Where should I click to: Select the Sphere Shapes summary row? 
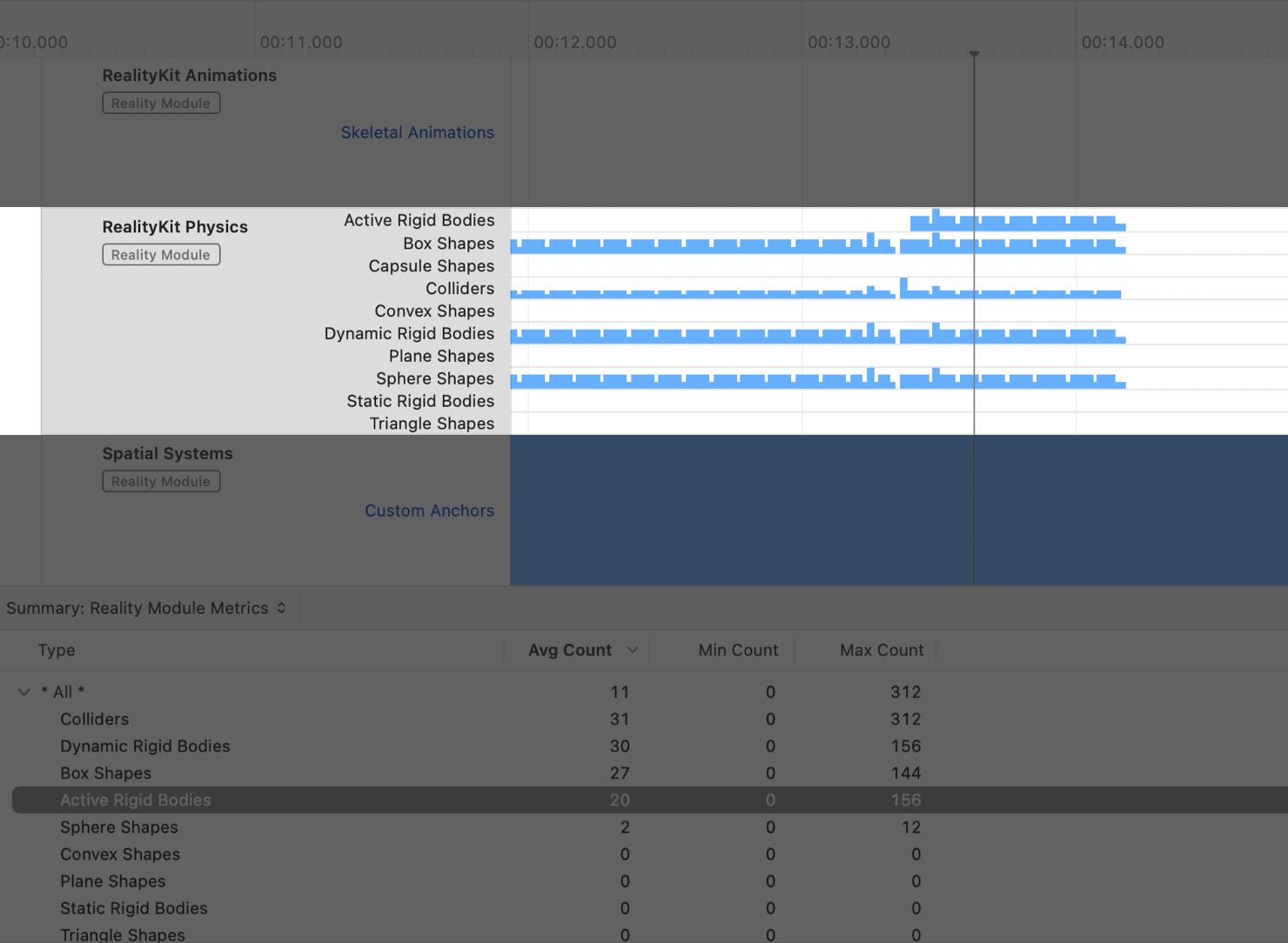tap(118, 827)
